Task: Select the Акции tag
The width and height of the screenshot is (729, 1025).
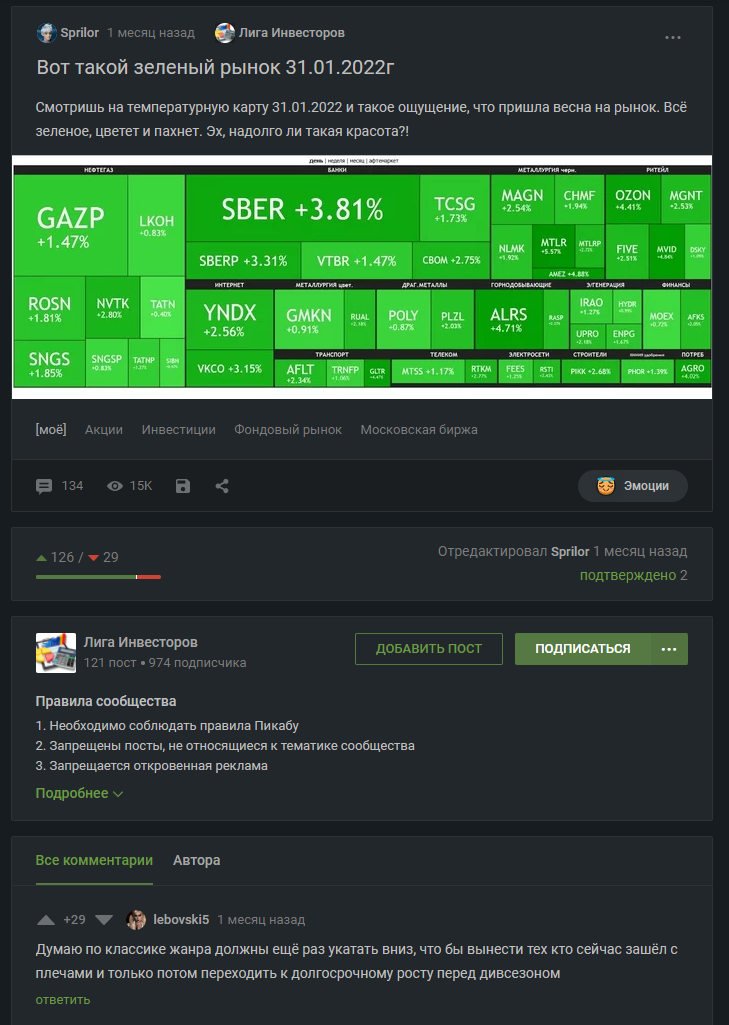Action: click(104, 429)
